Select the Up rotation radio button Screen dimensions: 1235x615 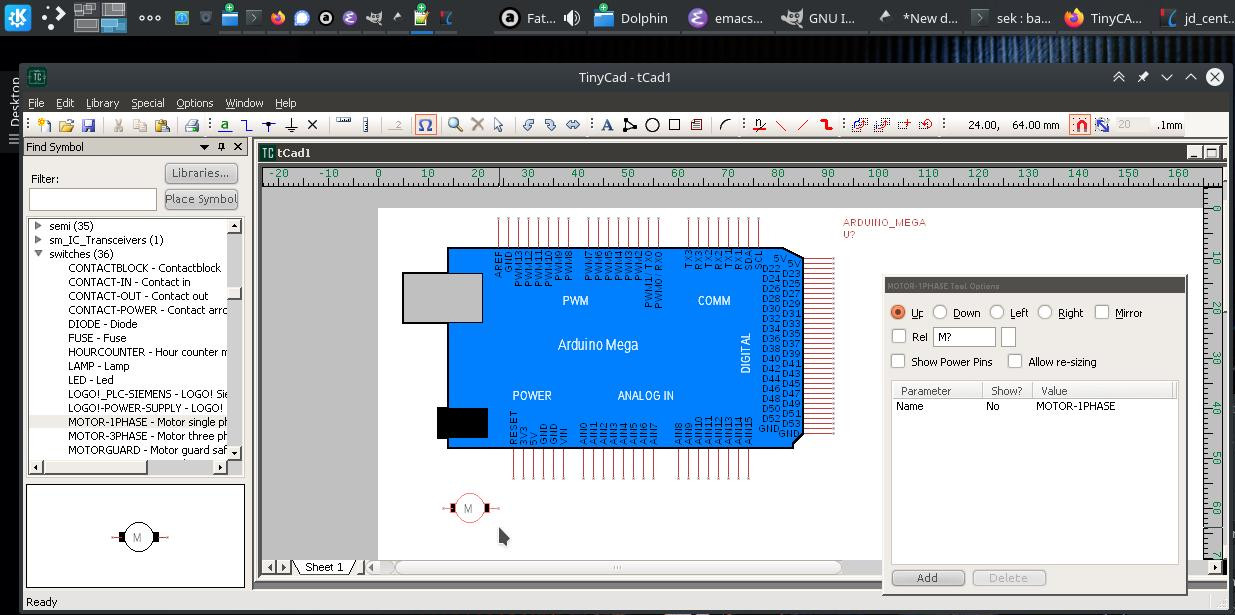(898, 312)
